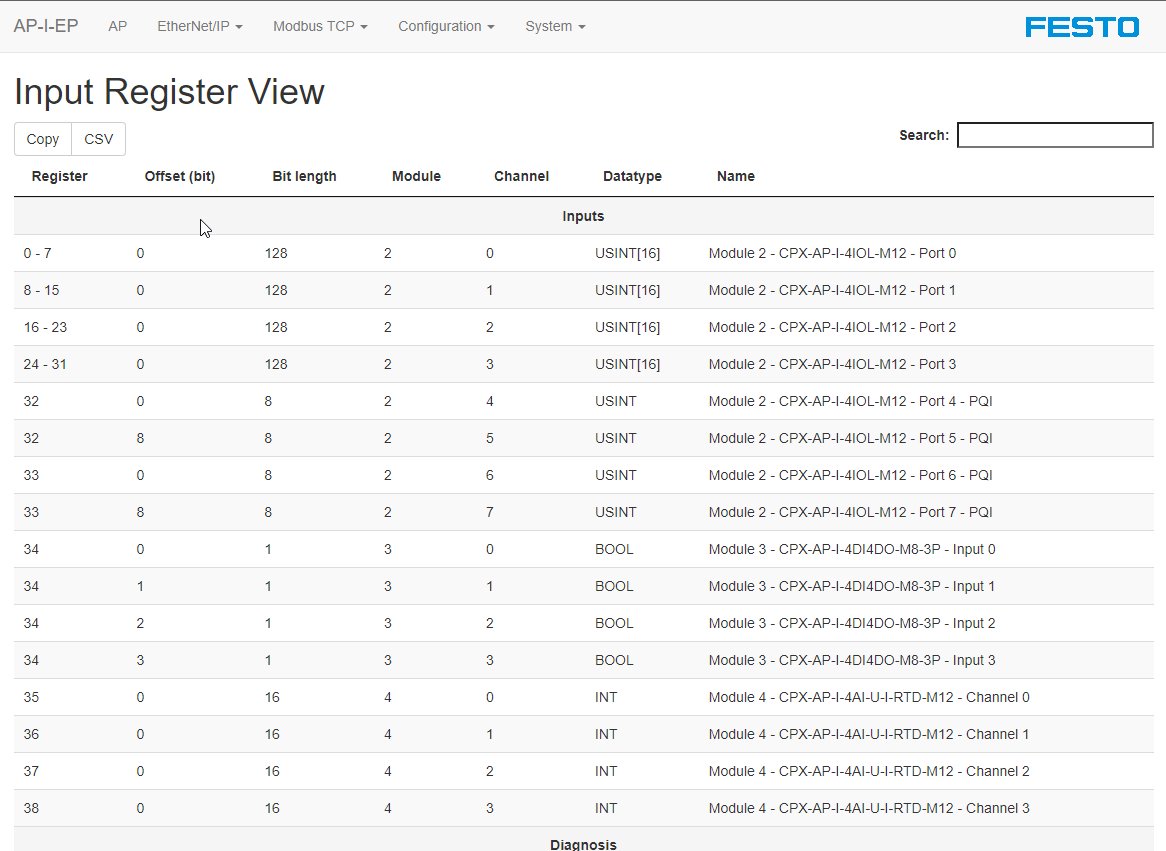
Task: Click register cell '0 - 7'
Action: 37,253
